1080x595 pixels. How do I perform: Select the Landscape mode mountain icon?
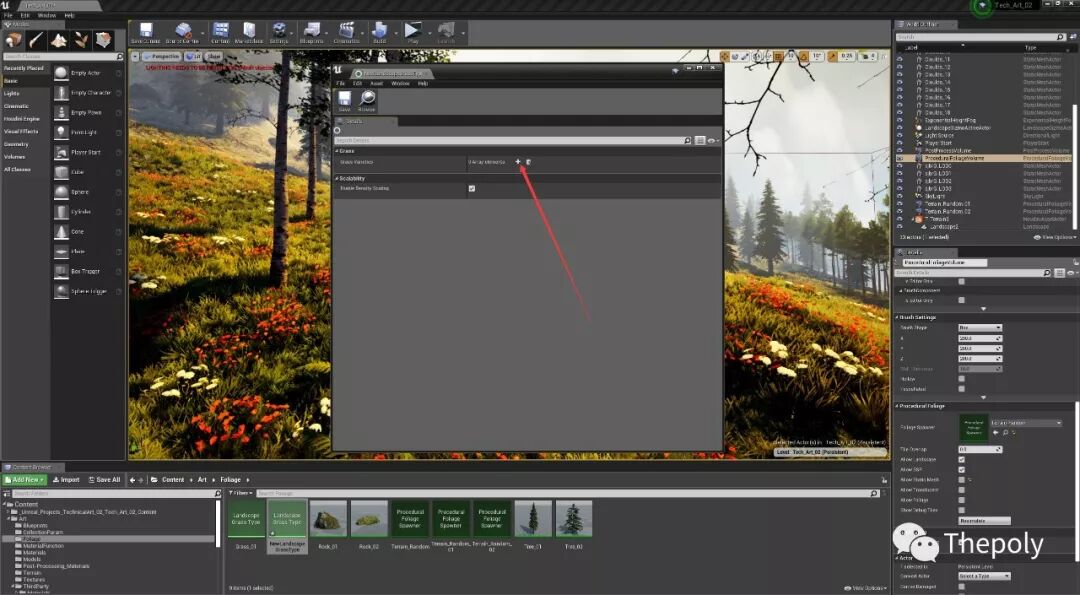[59, 40]
